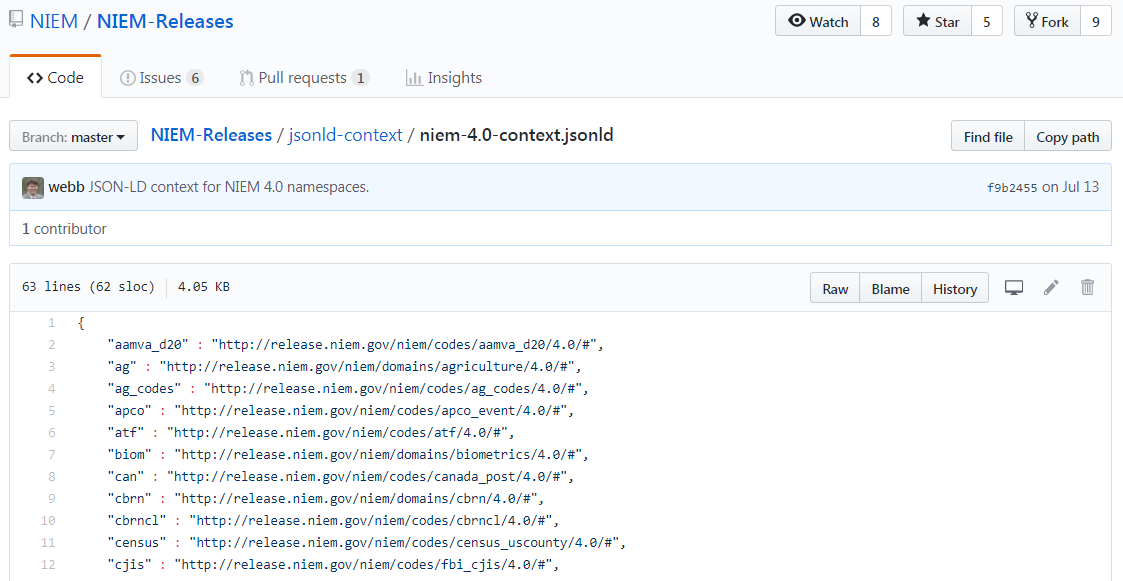This screenshot has height=581, width=1123.
Task: Copy path of the file
Action: [x=1067, y=137]
